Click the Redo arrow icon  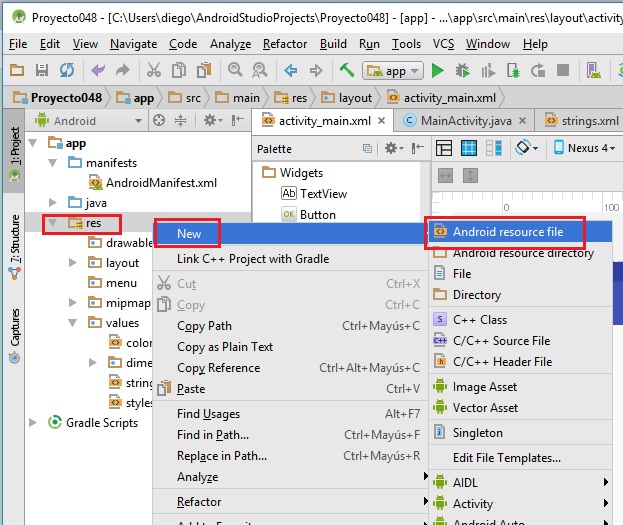click(x=123, y=70)
